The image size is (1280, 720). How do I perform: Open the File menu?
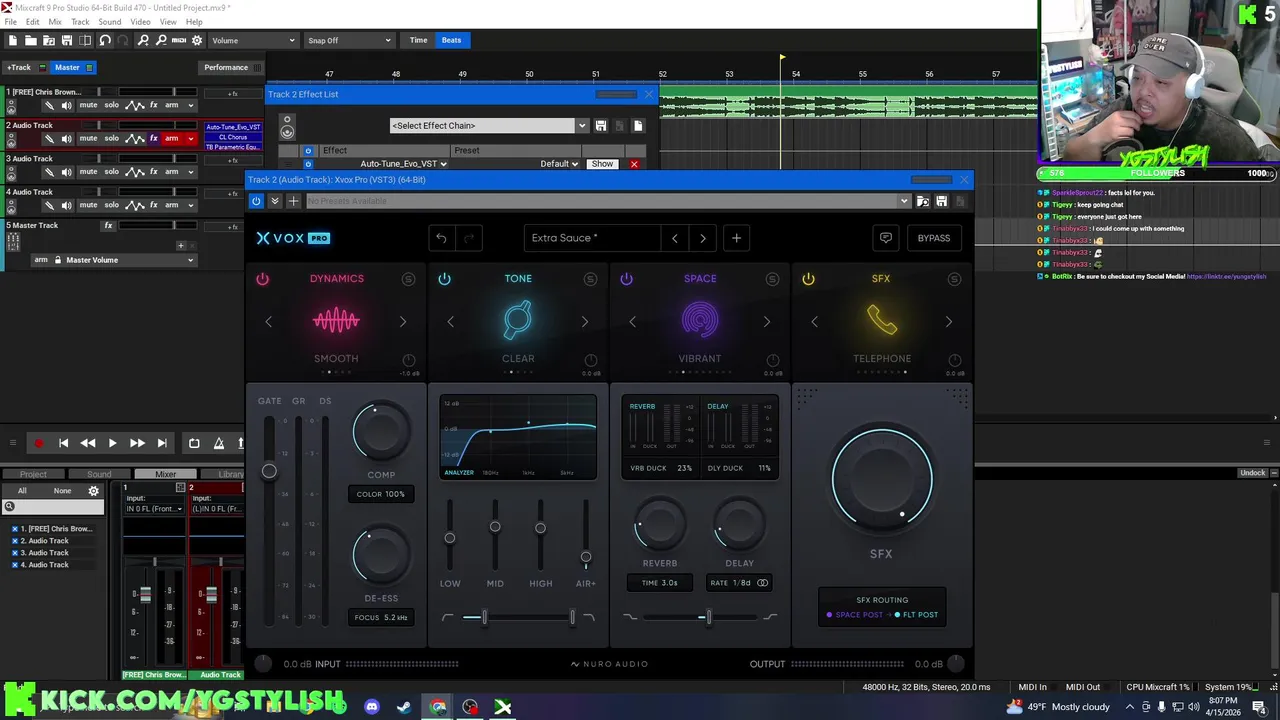(10, 22)
